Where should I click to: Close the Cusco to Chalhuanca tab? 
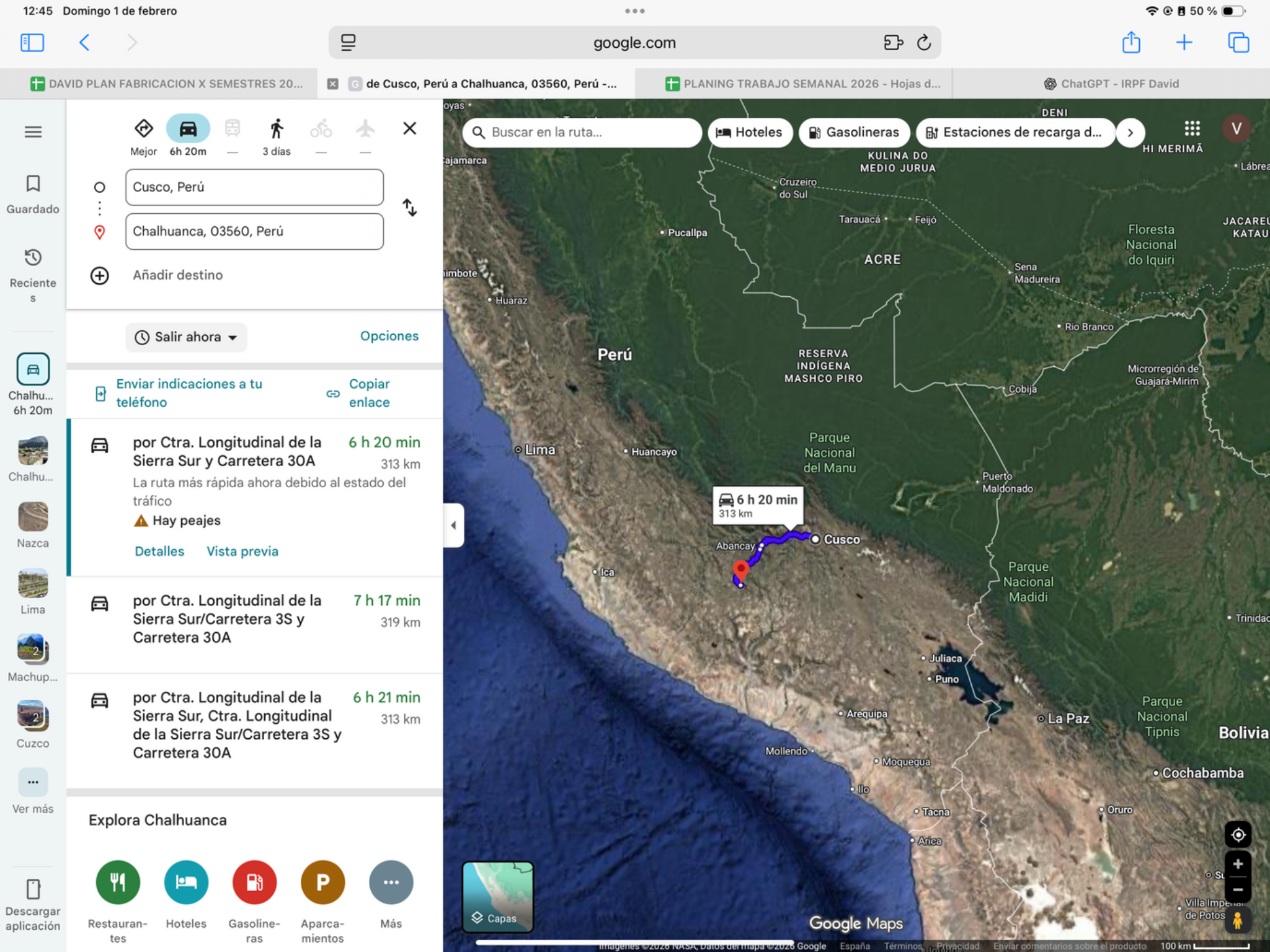333,84
